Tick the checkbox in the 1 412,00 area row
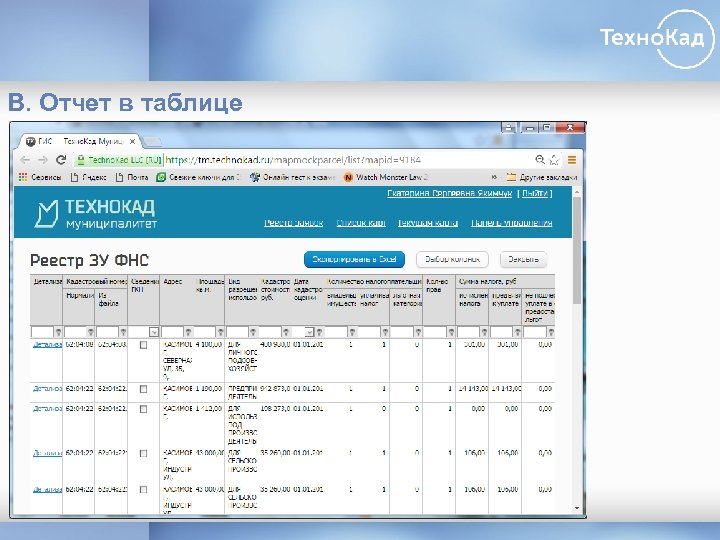The width and height of the screenshot is (720, 540). pyautogui.click(x=143, y=409)
